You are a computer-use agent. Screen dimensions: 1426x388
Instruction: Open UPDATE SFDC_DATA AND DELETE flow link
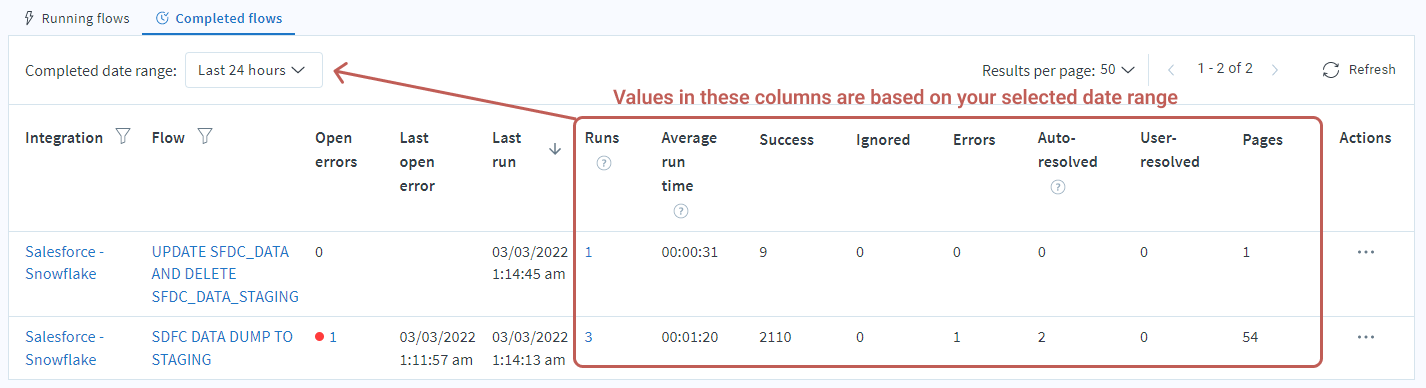225,274
